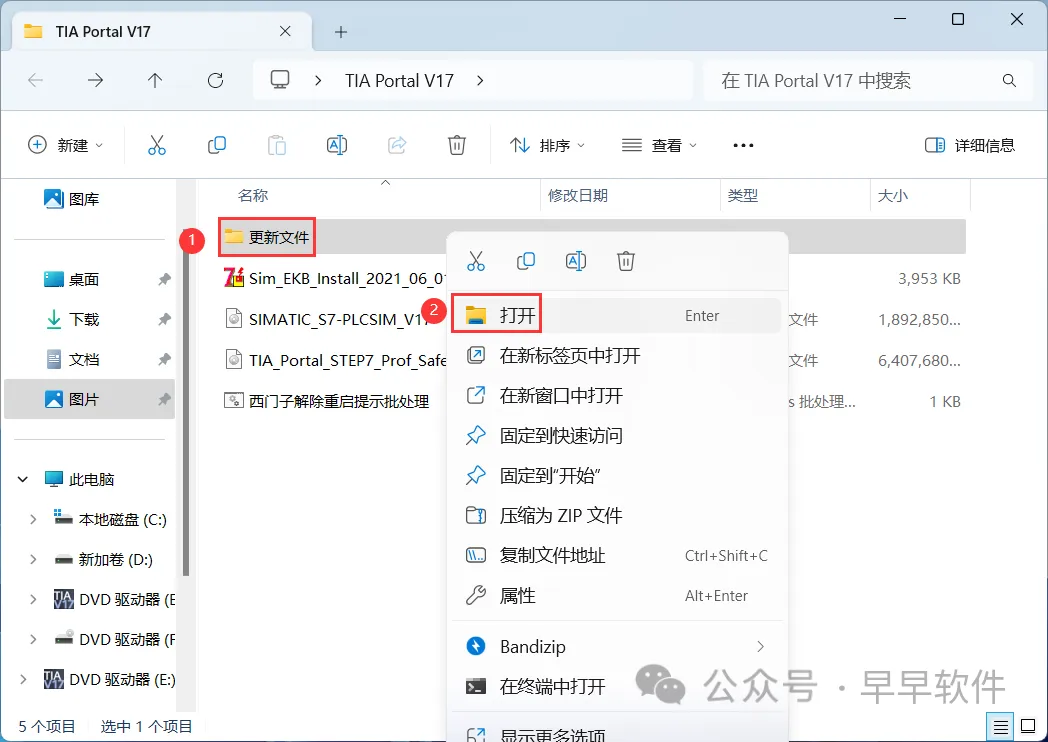
Task: Select 西门子解除重启提示批处理 file
Action: coord(327,401)
